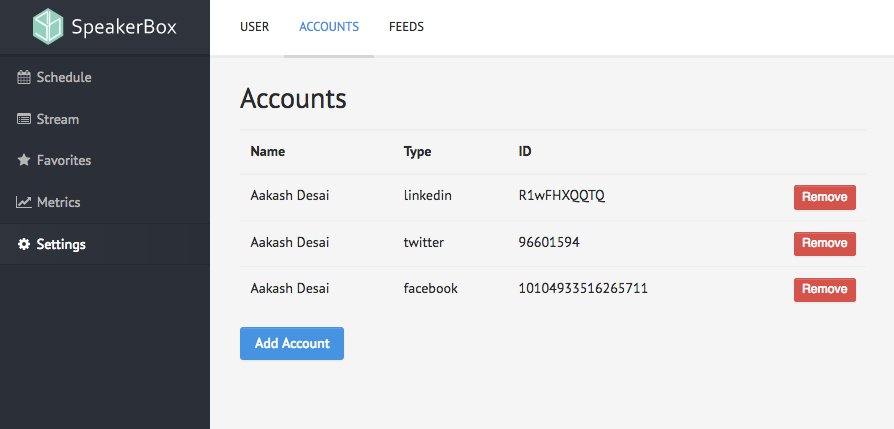Switch to the Feeds tab
894x429 pixels.
[x=406, y=27]
